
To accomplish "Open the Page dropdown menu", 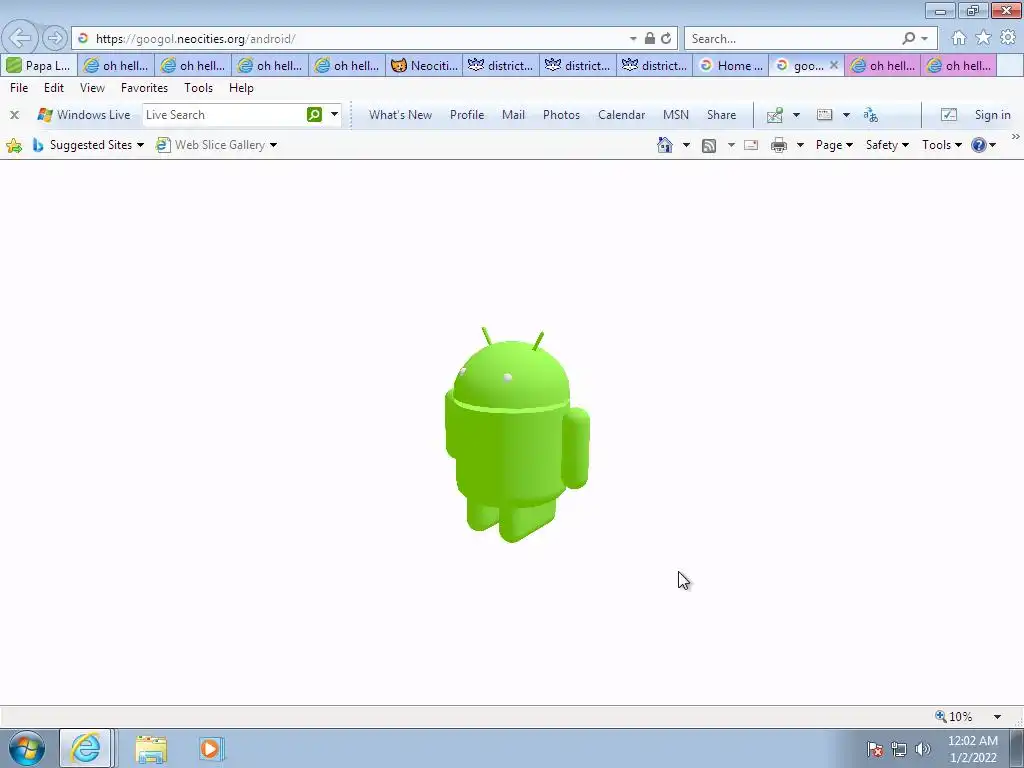I will [x=834, y=145].
